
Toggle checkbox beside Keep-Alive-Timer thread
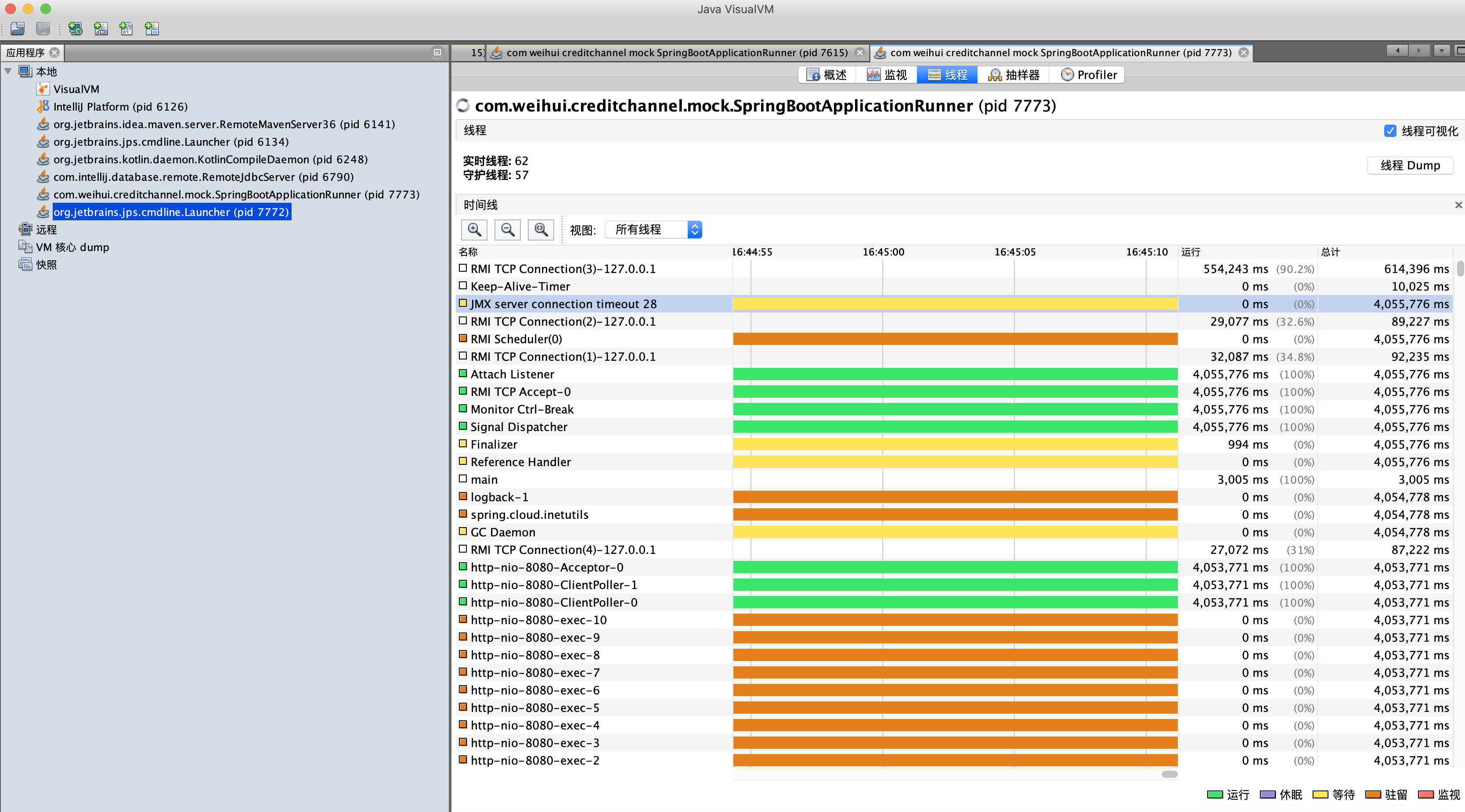click(x=463, y=286)
